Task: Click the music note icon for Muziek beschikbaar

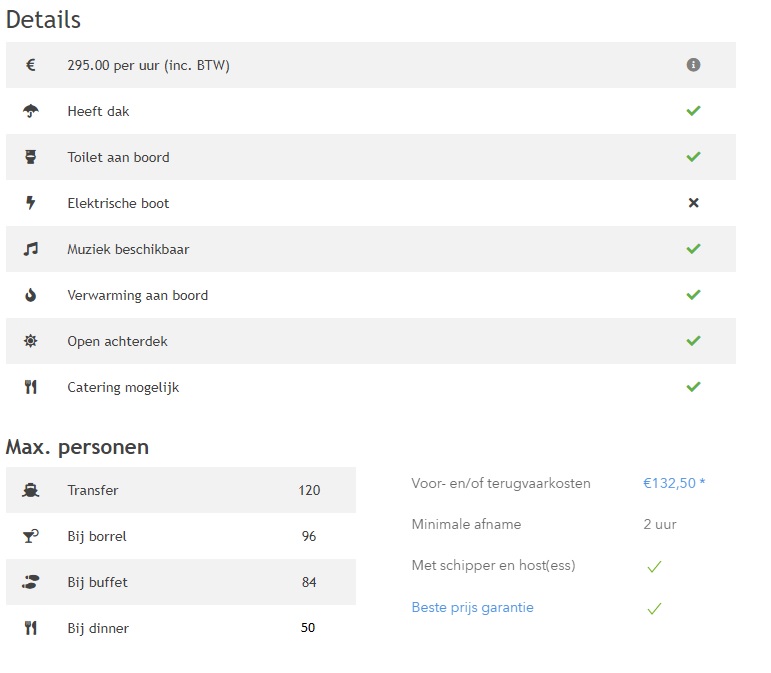Action: (x=30, y=249)
